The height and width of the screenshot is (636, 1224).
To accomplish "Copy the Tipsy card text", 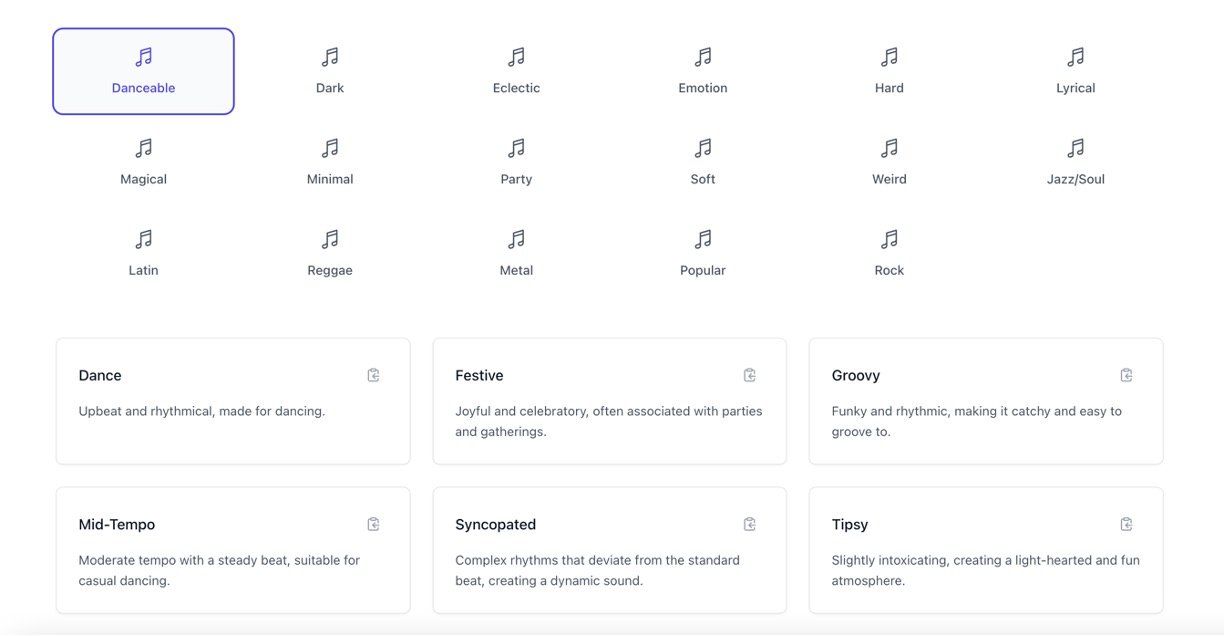I will [1126, 524].
